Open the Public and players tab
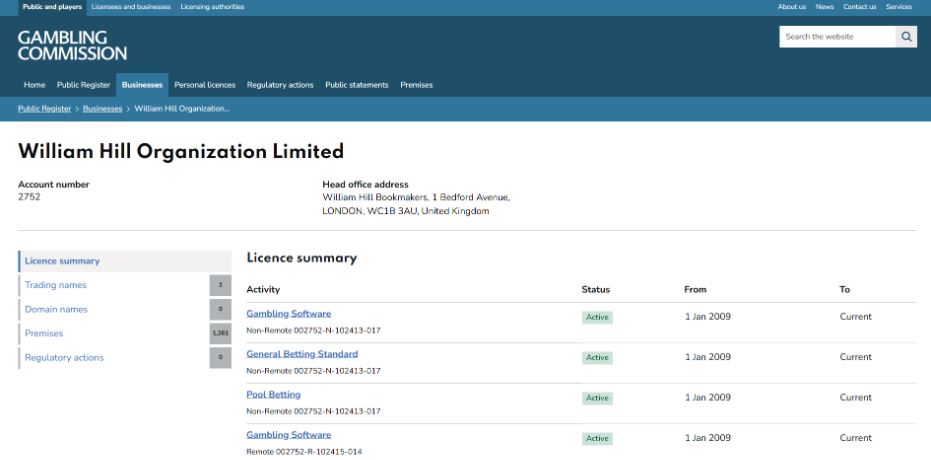This screenshot has width=931, height=460. tap(52, 7)
